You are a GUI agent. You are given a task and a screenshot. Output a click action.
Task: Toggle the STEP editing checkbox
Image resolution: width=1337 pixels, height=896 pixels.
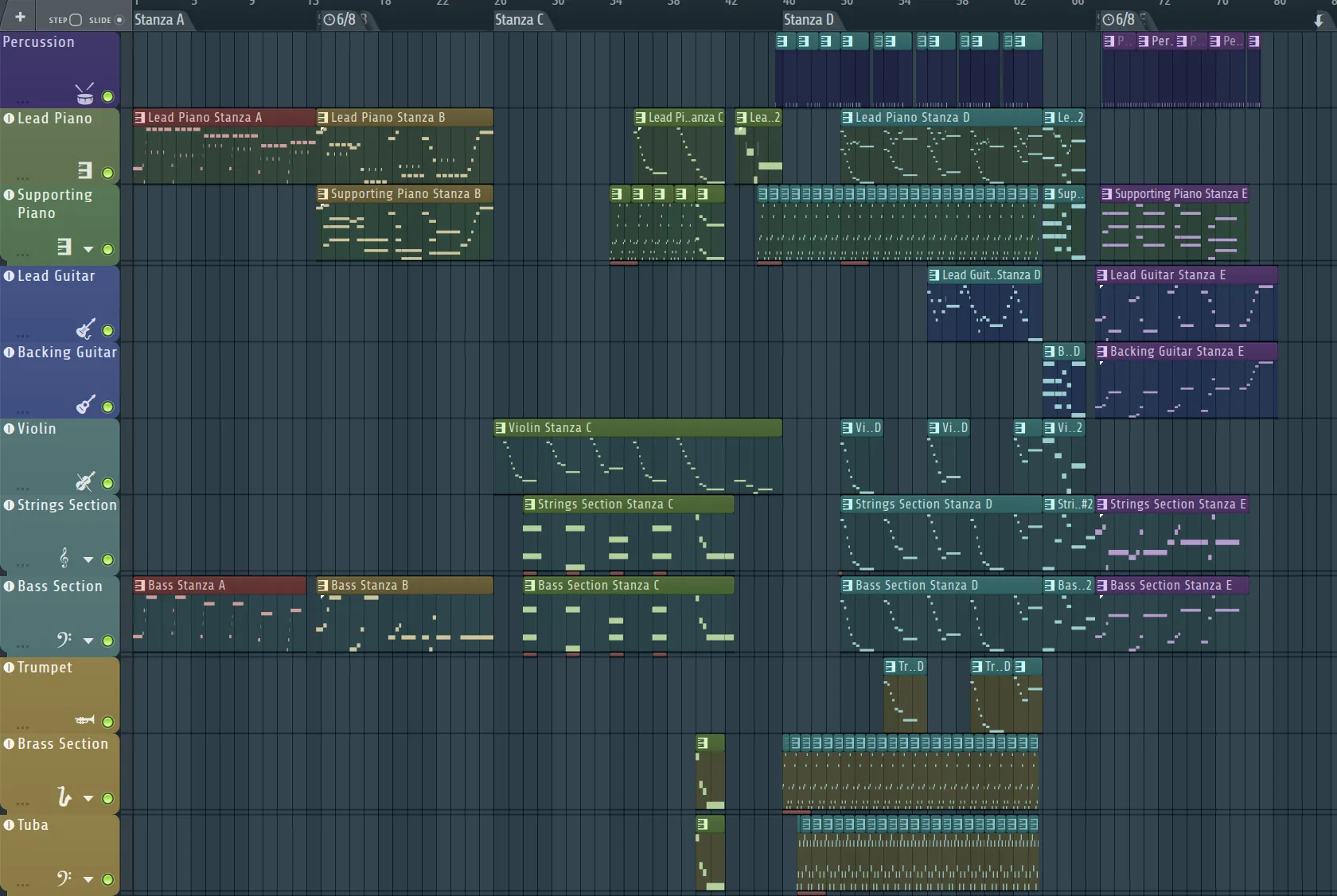point(76,20)
